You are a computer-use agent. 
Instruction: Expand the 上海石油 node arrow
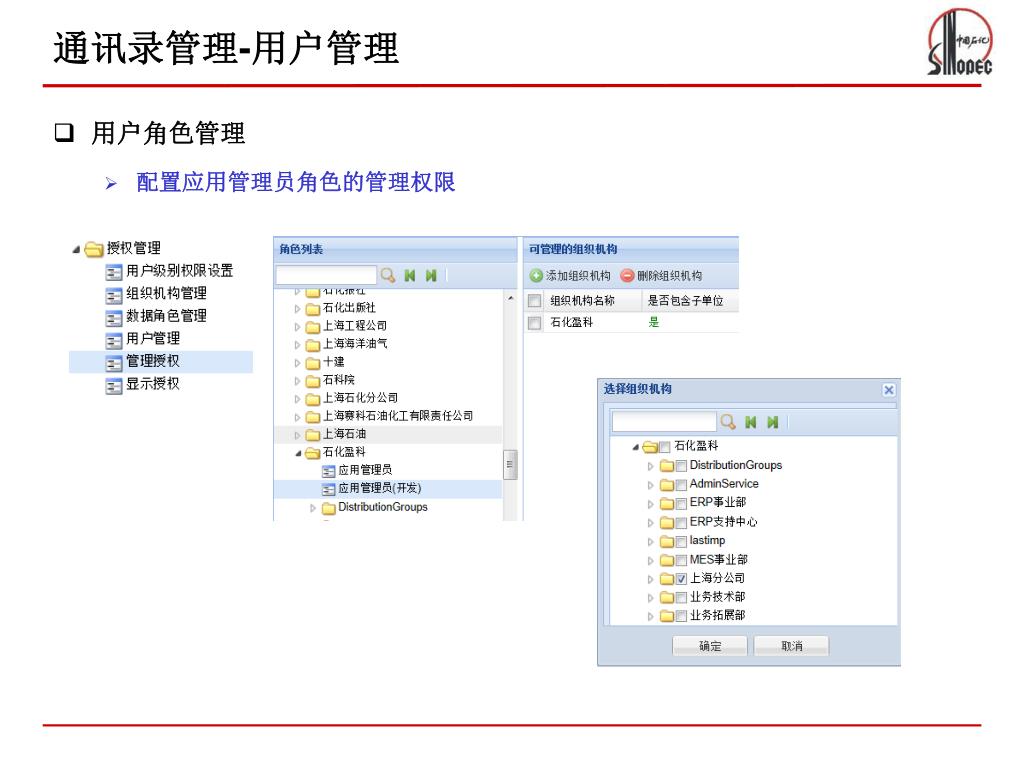coord(297,435)
